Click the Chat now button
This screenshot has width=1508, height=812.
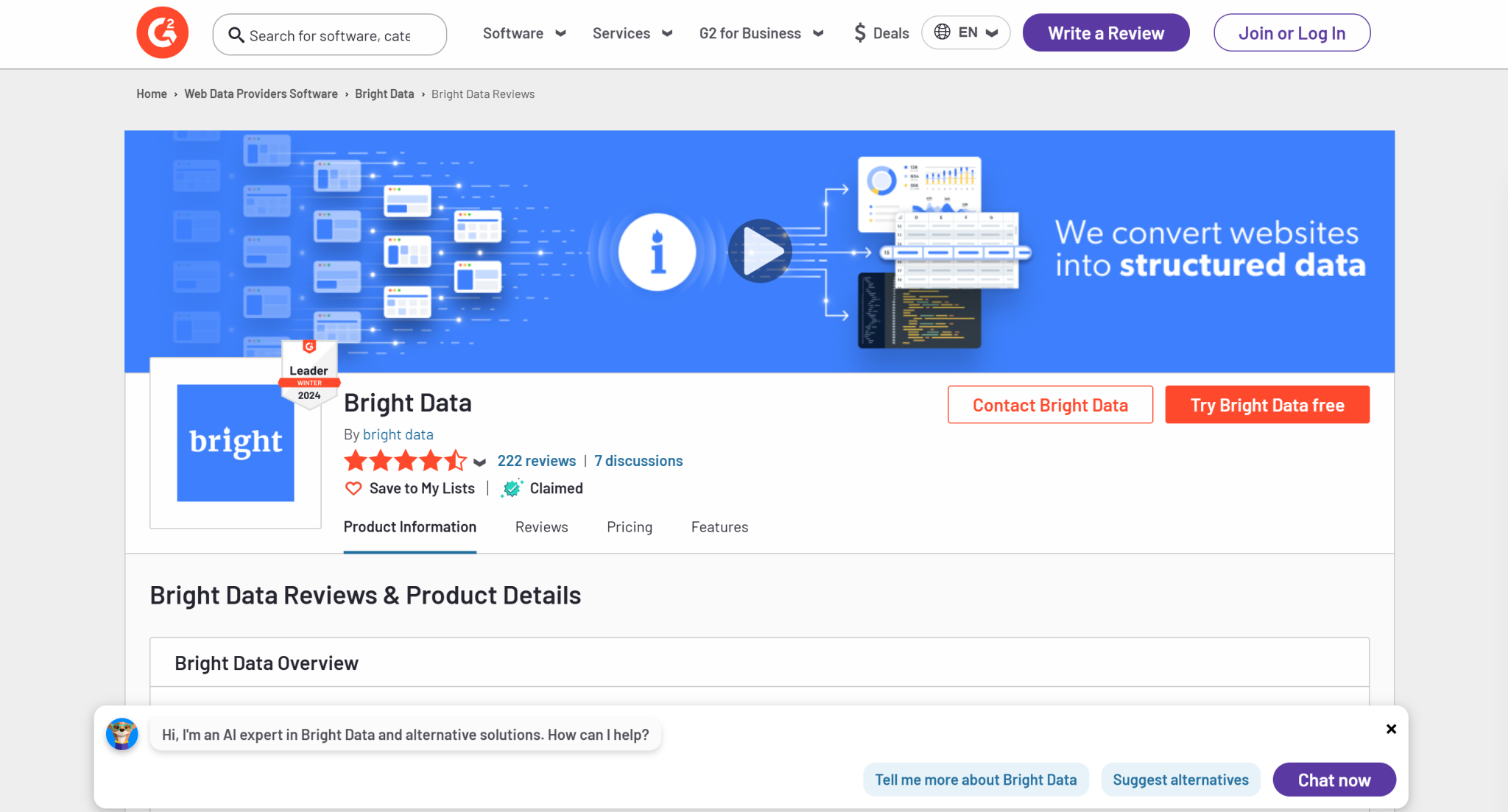(x=1333, y=779)
